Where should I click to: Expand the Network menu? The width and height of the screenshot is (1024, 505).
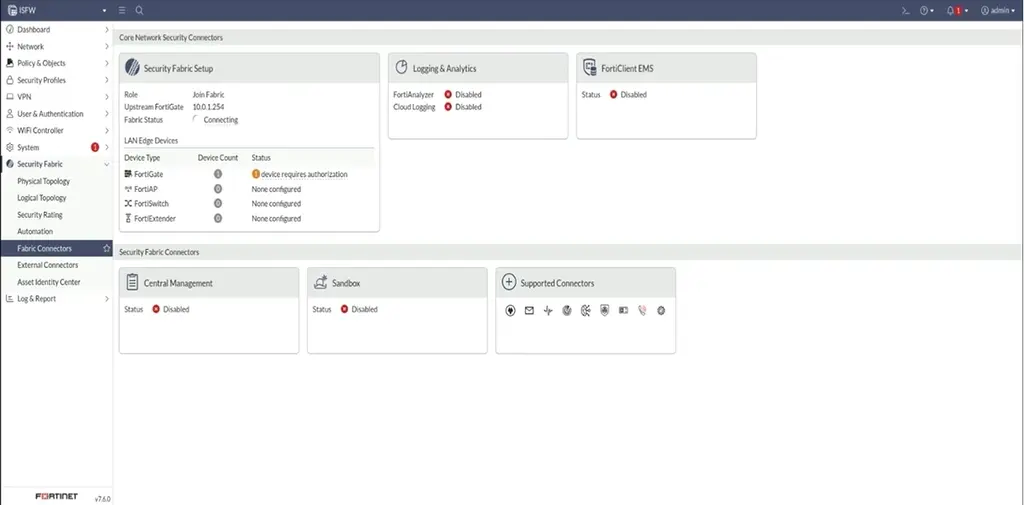(x=56, y=46)
